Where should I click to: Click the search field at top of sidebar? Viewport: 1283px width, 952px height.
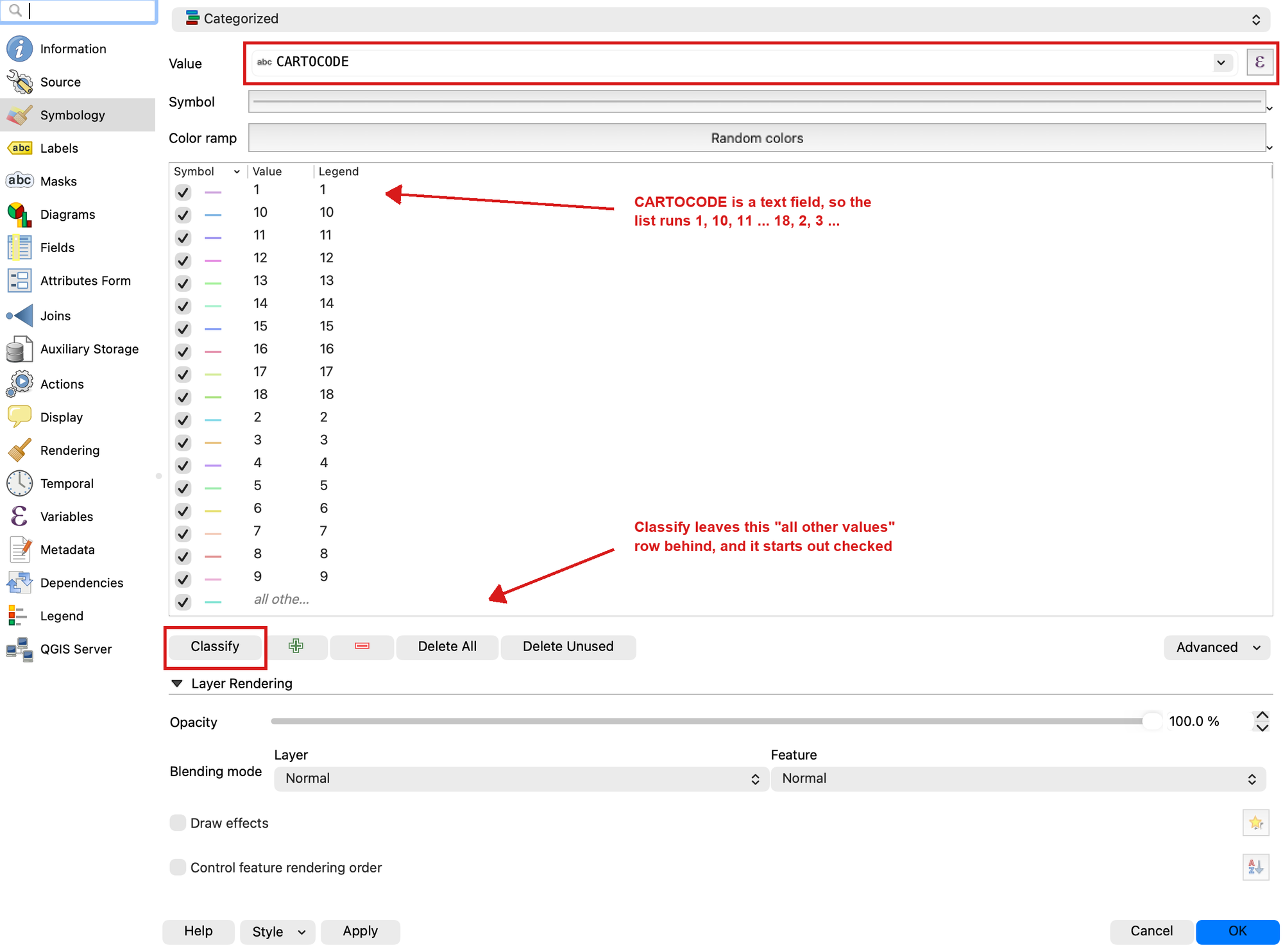coord(78,11)
